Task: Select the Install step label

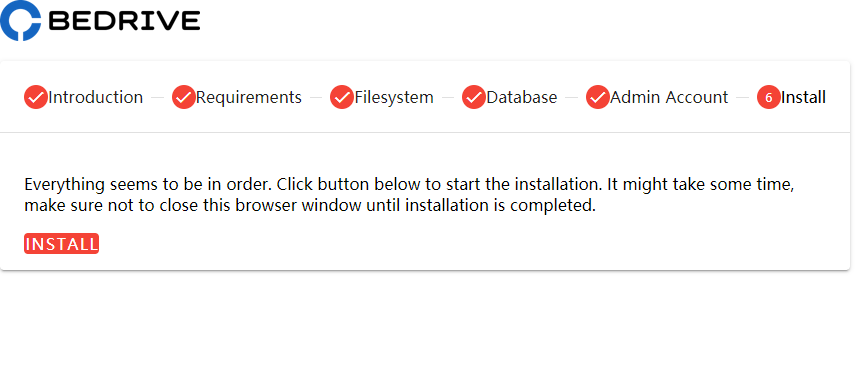Action: tap(803, 97)
